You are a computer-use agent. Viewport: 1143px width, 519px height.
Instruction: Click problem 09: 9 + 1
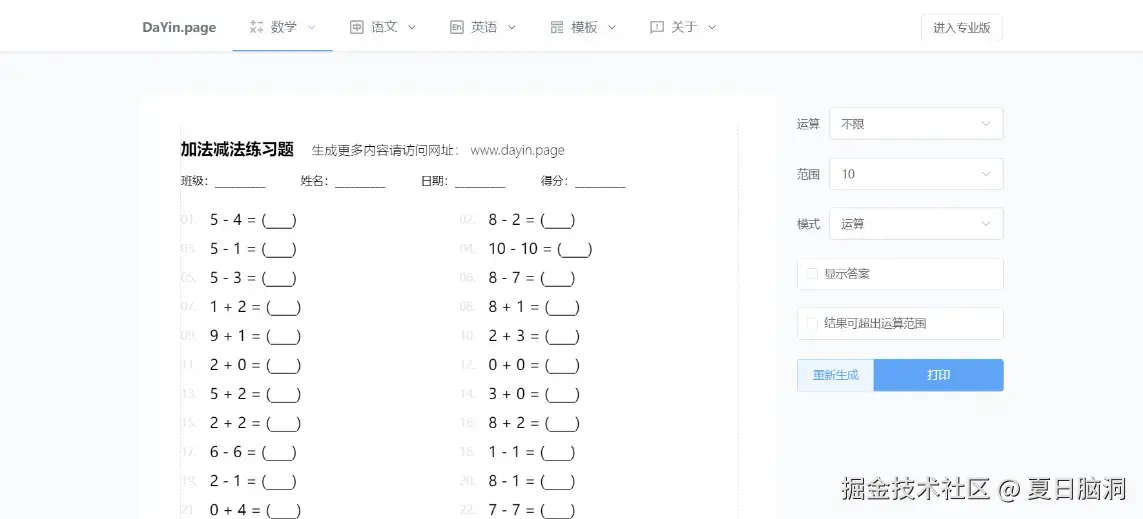pyautogui.click(x=255, y=336)
